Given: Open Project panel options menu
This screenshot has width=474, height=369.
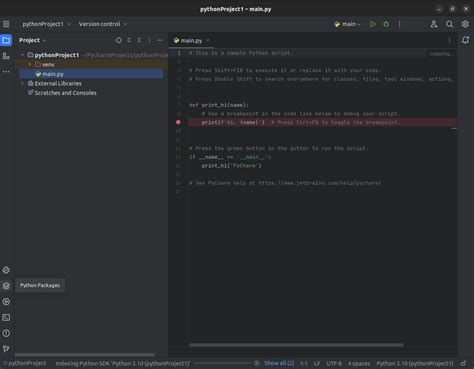Looking at the screenshot, I should point(149,40).
